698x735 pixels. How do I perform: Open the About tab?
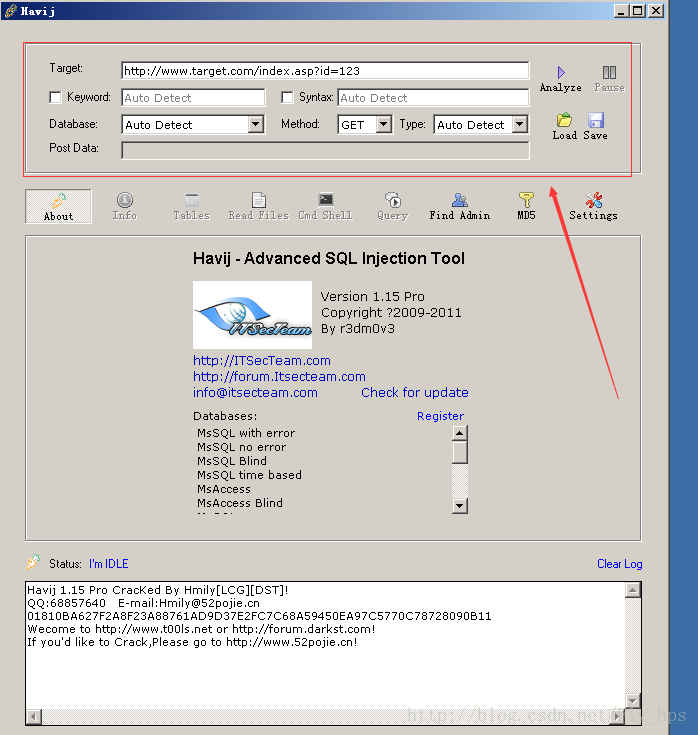click(58, 206)
